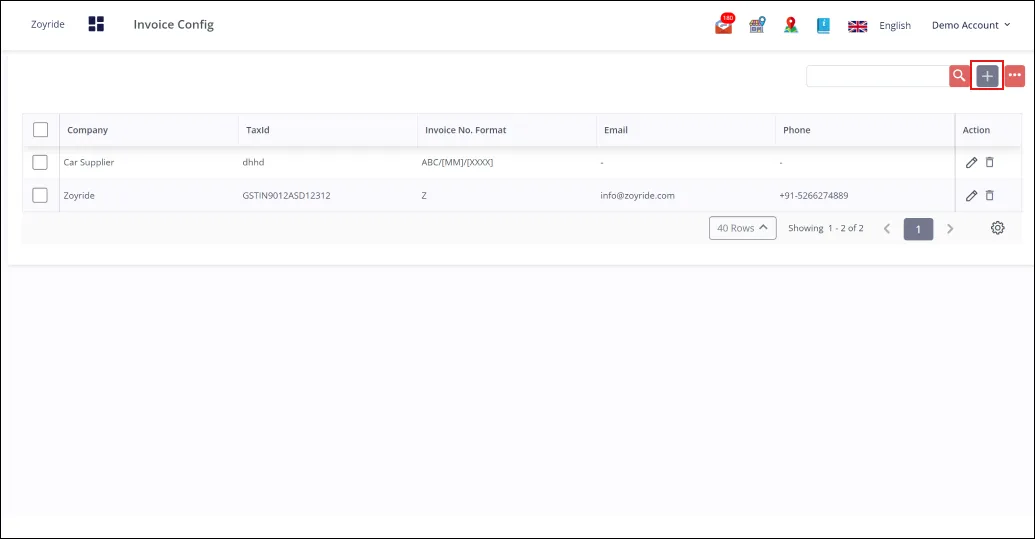The image size is (1036, 540).
Task: Click the info@zoyride.com email cell
Action: pyautogui.click(x=638, y=196)
